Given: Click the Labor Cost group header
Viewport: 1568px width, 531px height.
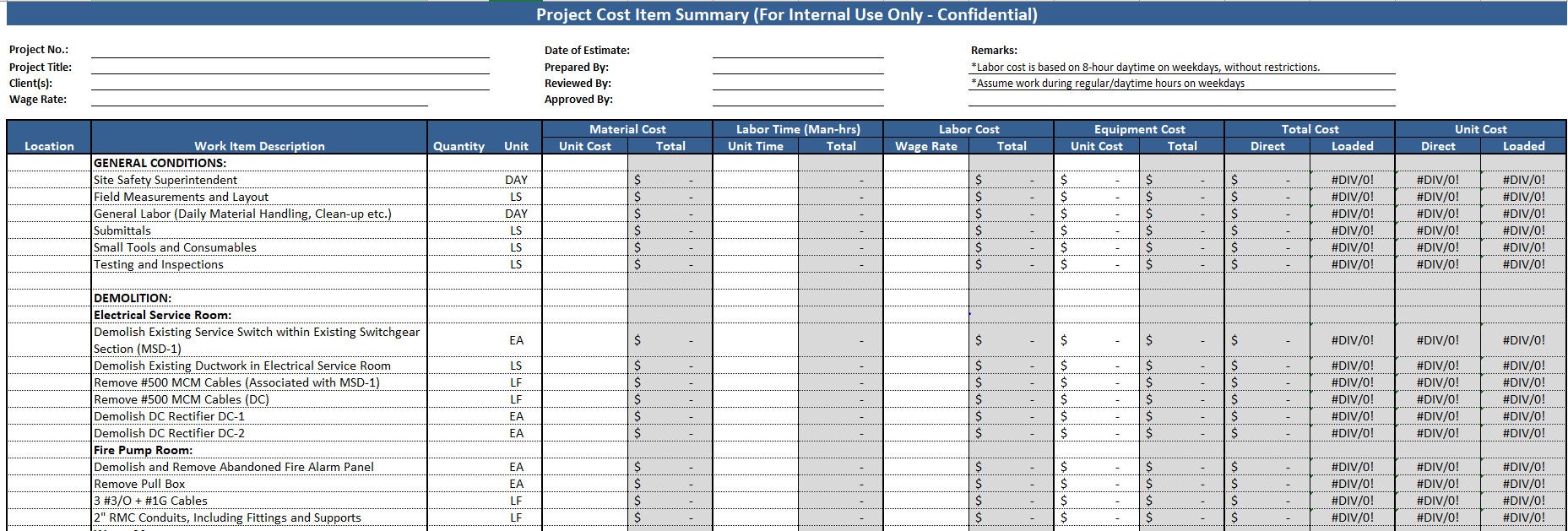Looking at the screenshot, I should (x=968, y=129).
